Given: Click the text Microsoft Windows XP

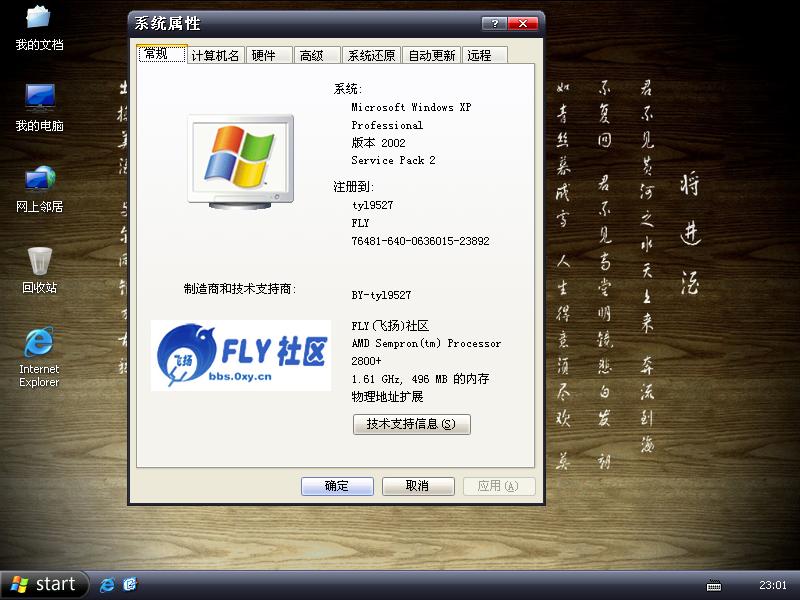Looking at the screenshot, I should coord(411,107).
